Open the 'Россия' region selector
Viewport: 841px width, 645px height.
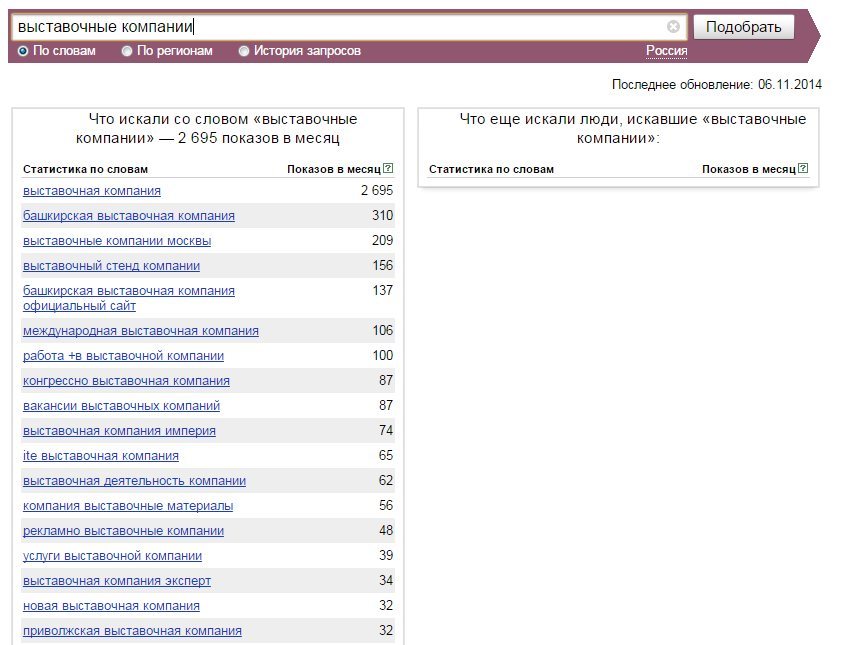click(666, 51)
